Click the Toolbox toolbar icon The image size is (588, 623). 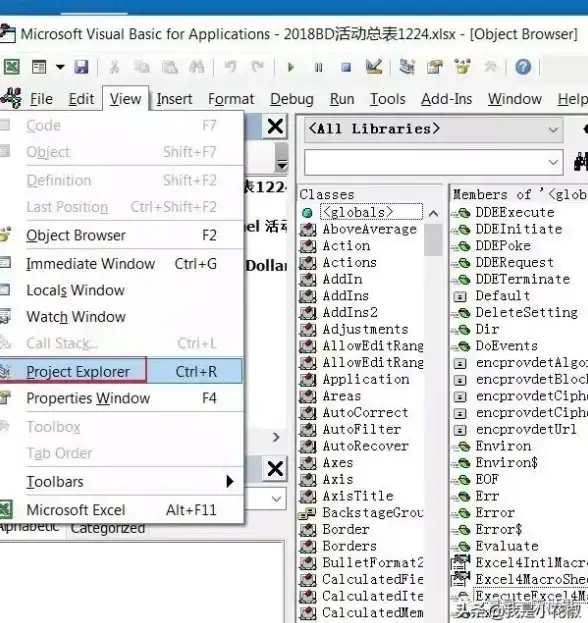490,67
